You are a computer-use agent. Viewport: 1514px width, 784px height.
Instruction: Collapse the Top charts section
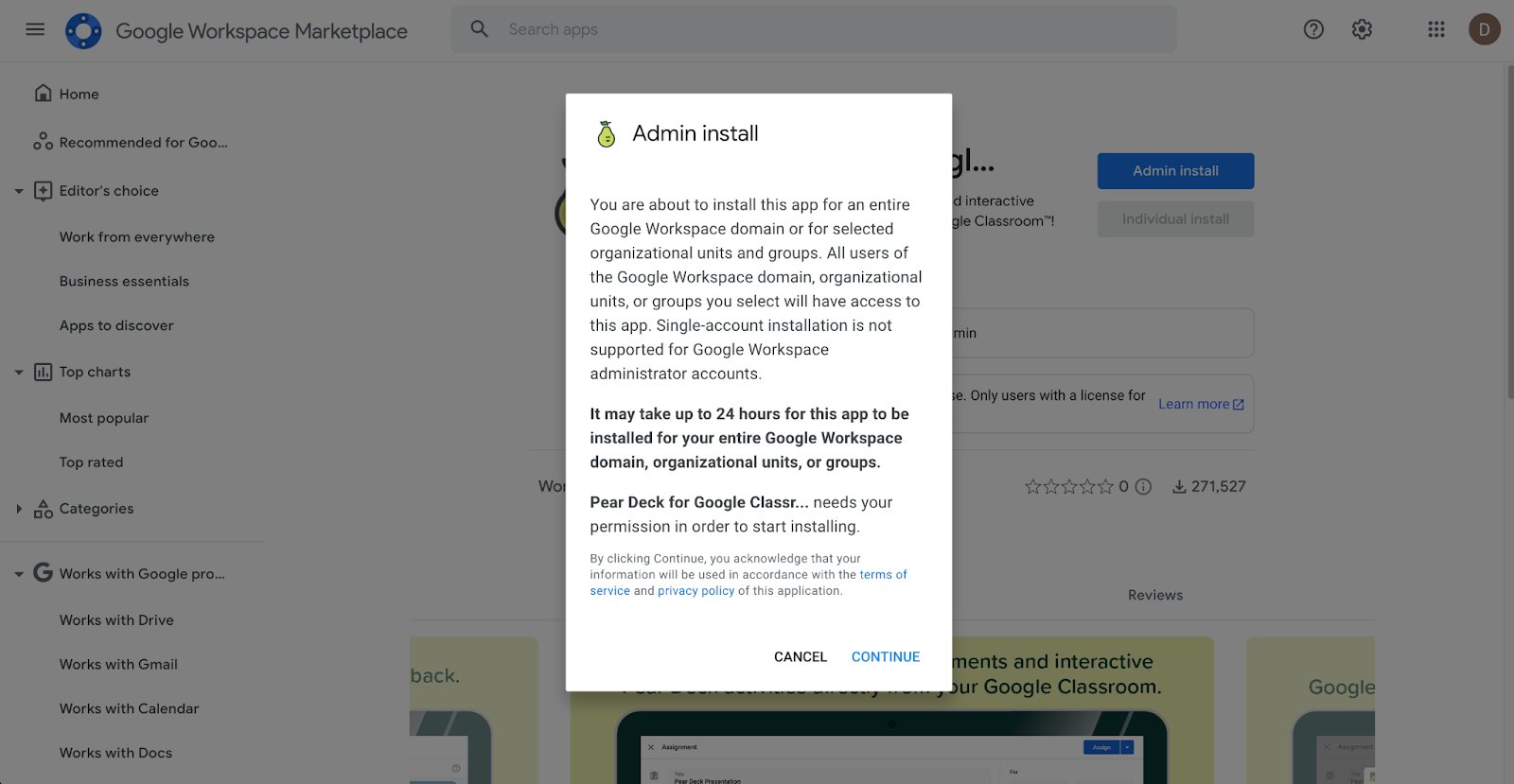point(19,373)
